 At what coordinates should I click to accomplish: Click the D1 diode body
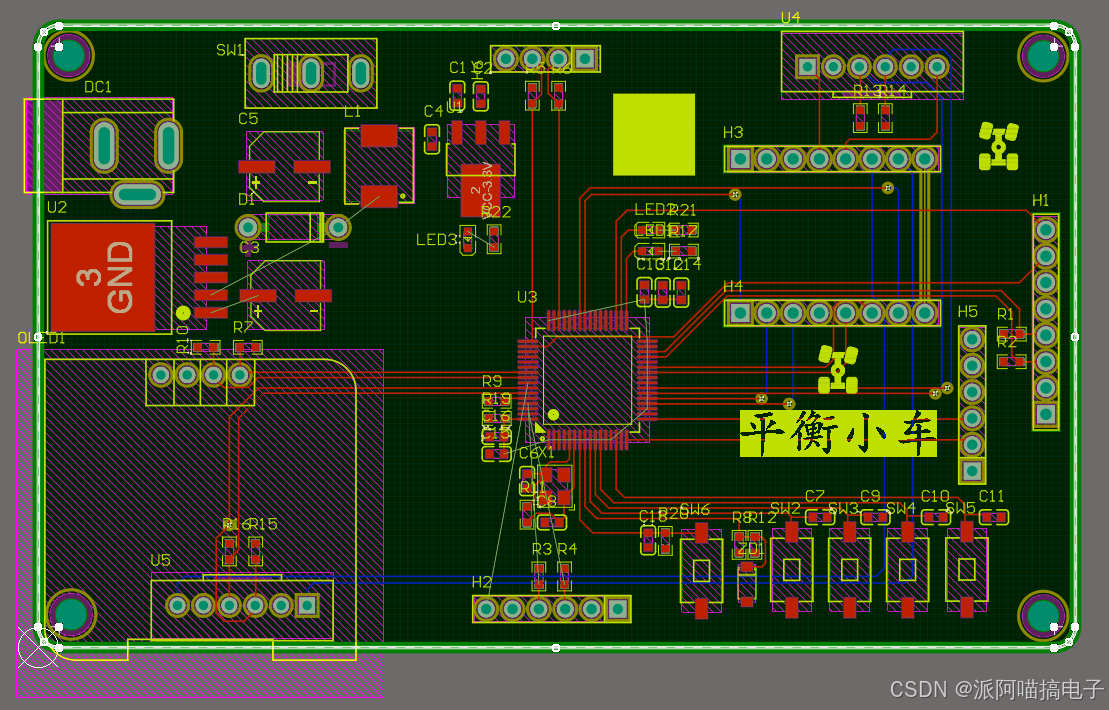[x=293, y=227]
